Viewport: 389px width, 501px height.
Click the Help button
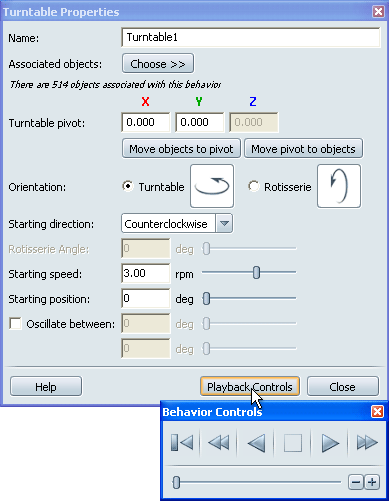[x=46, y=387]
